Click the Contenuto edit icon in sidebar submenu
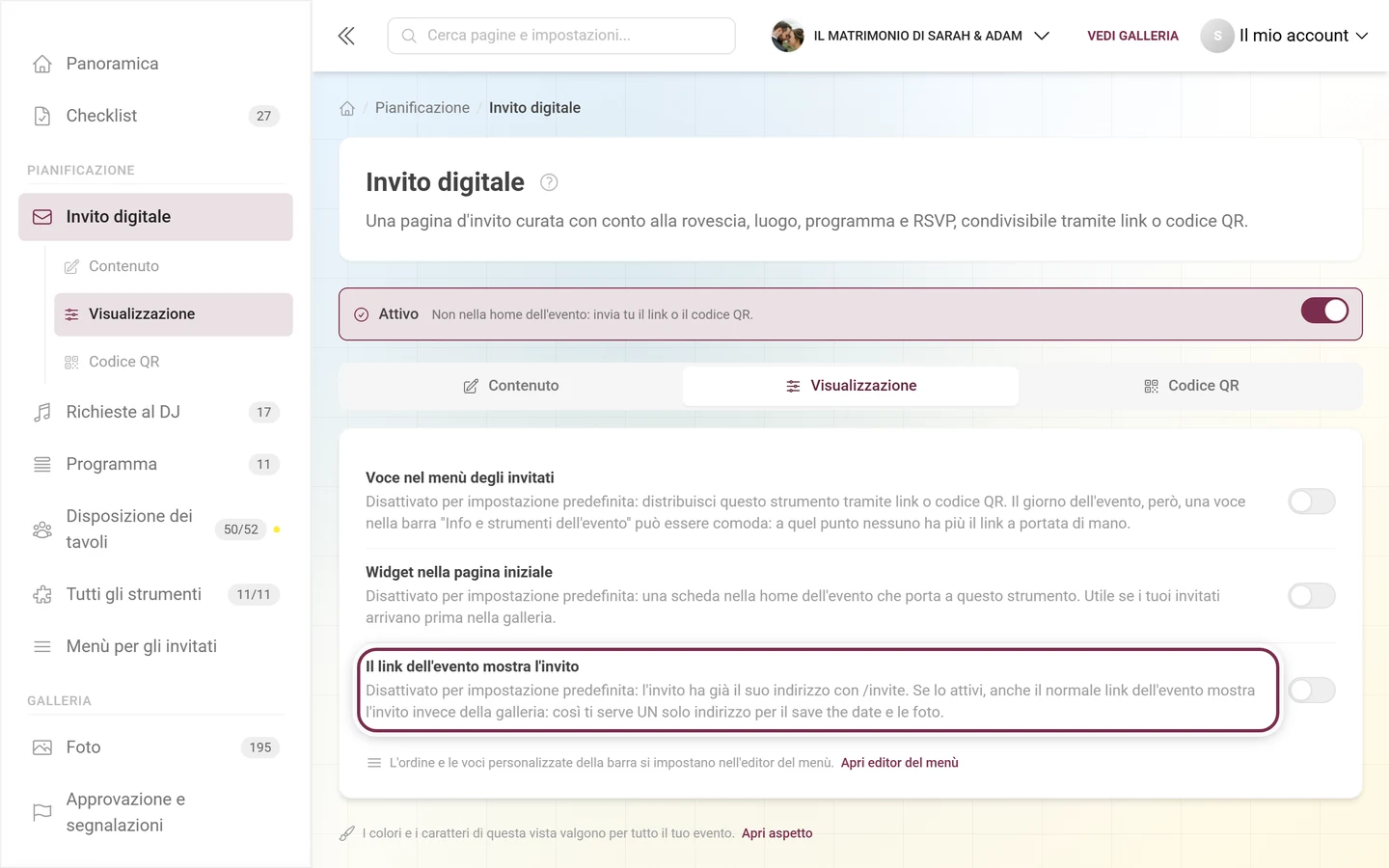1389x868 pixels. (x=71, y=266)
